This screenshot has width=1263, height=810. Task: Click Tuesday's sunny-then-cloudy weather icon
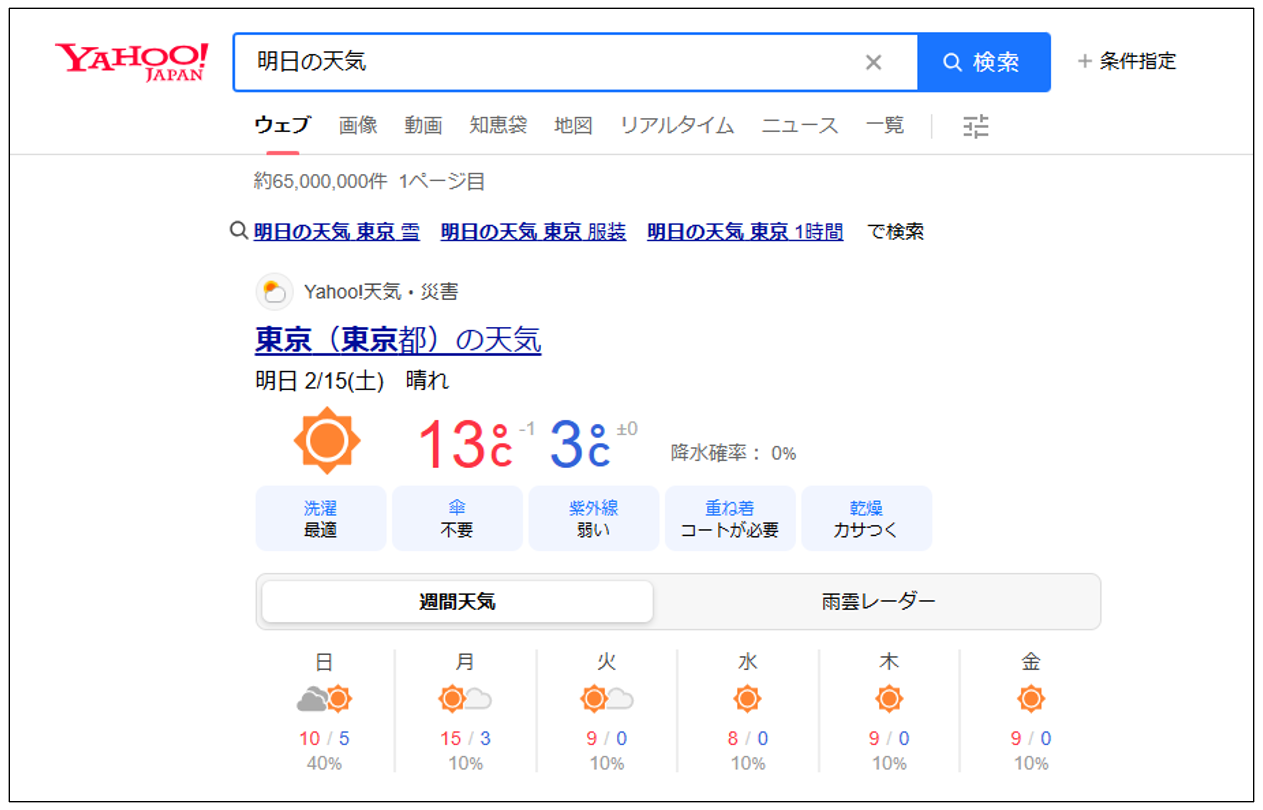click(607, 699)
